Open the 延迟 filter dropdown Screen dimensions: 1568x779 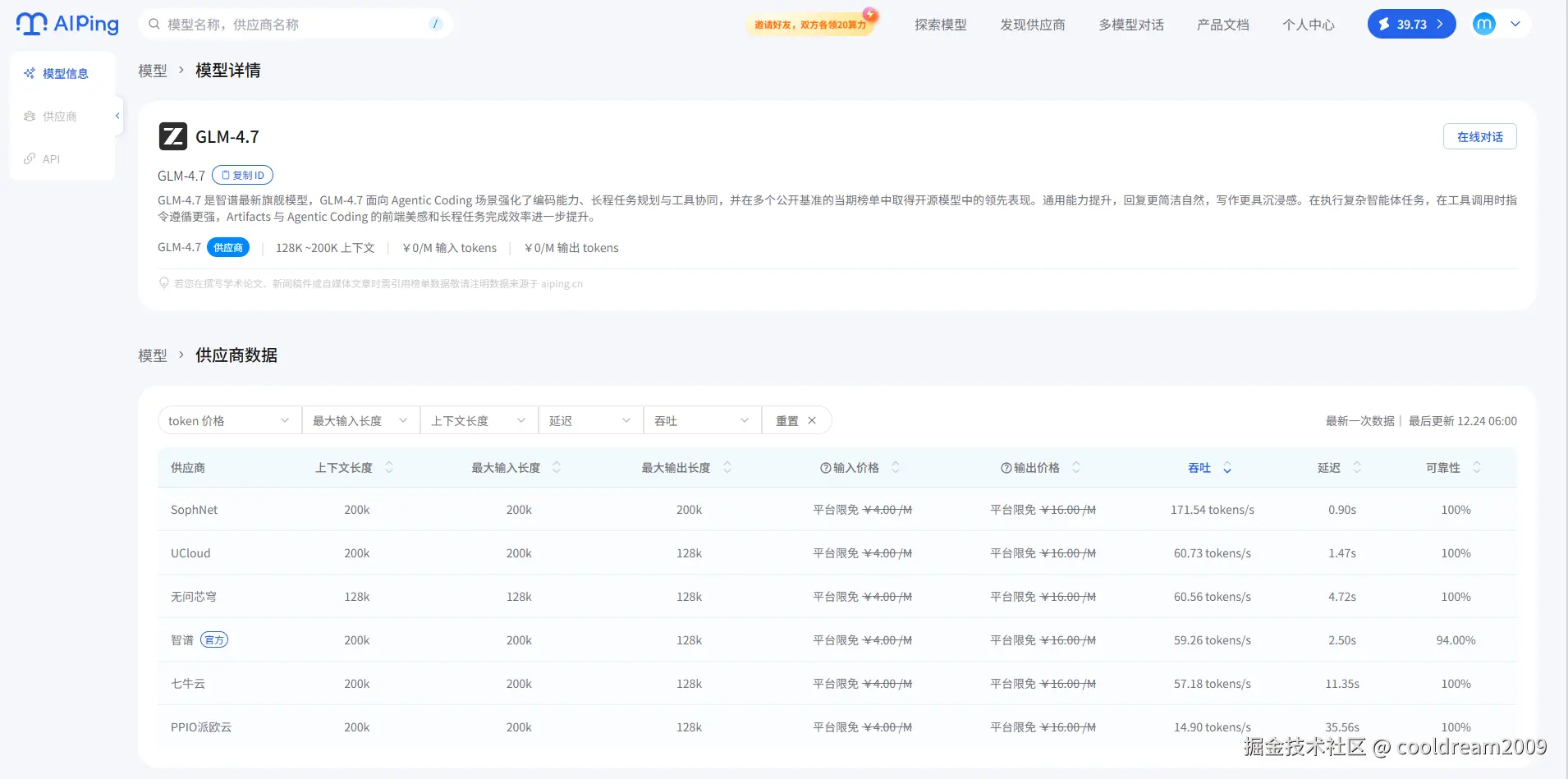(591, 420)
